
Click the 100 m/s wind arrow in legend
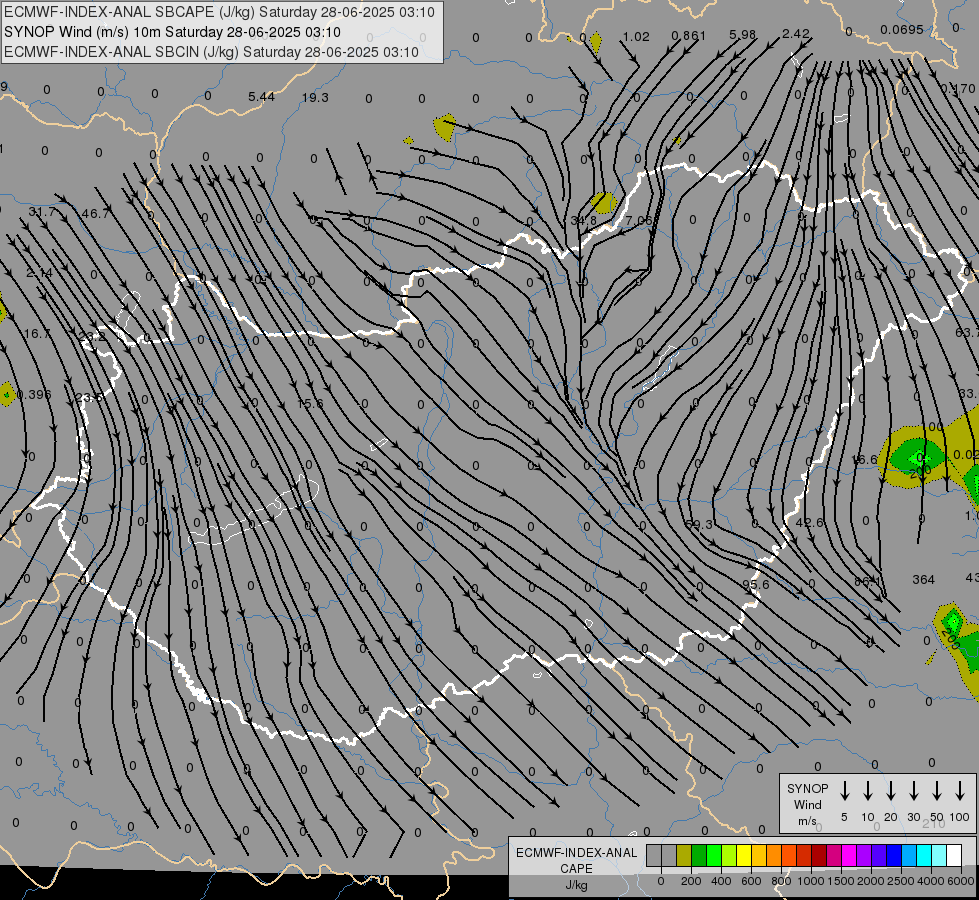[960, 791]
